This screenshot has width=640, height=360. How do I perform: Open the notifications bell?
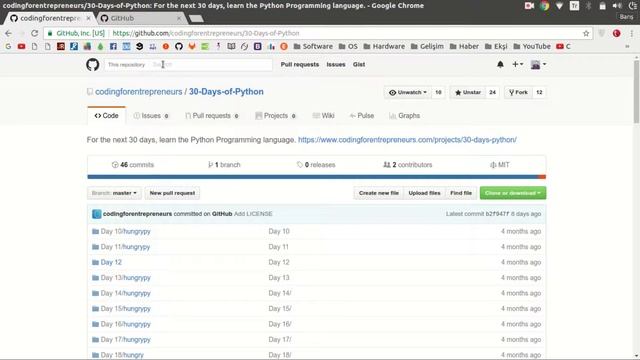(x=500, y=64)
